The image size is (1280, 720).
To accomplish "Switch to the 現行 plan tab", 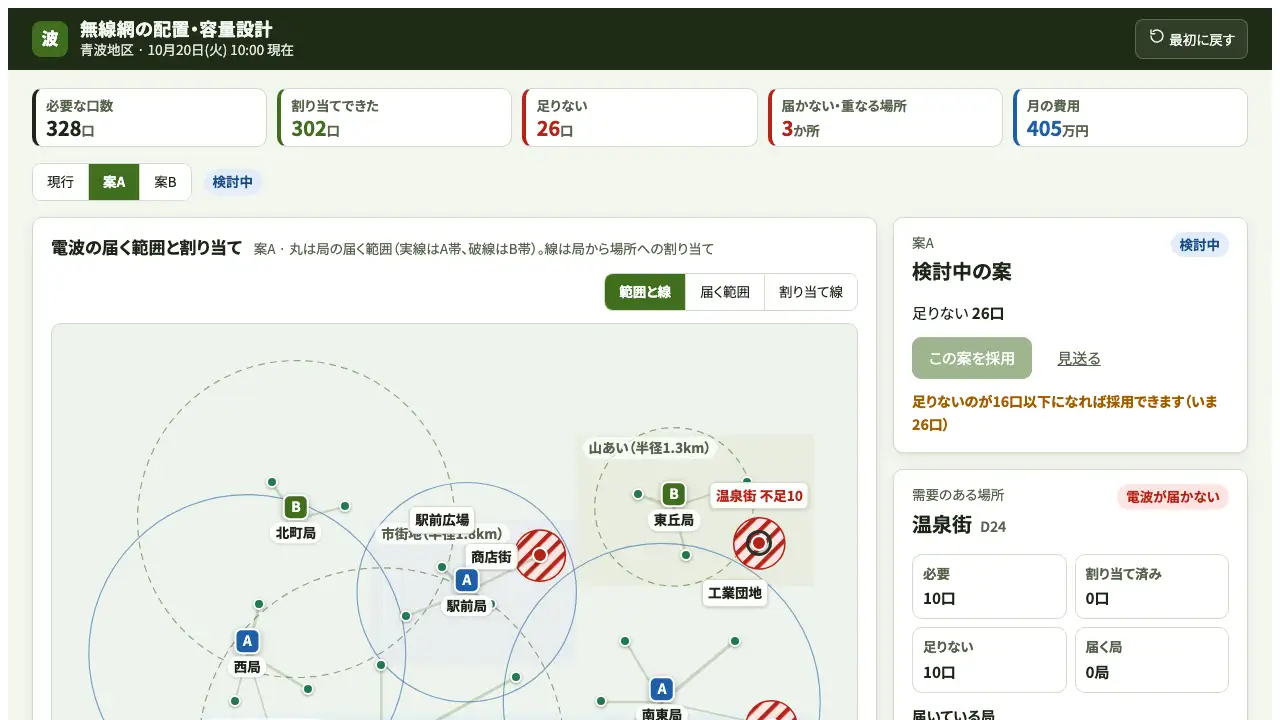I will pyautogui.click(x=61, y=182).
